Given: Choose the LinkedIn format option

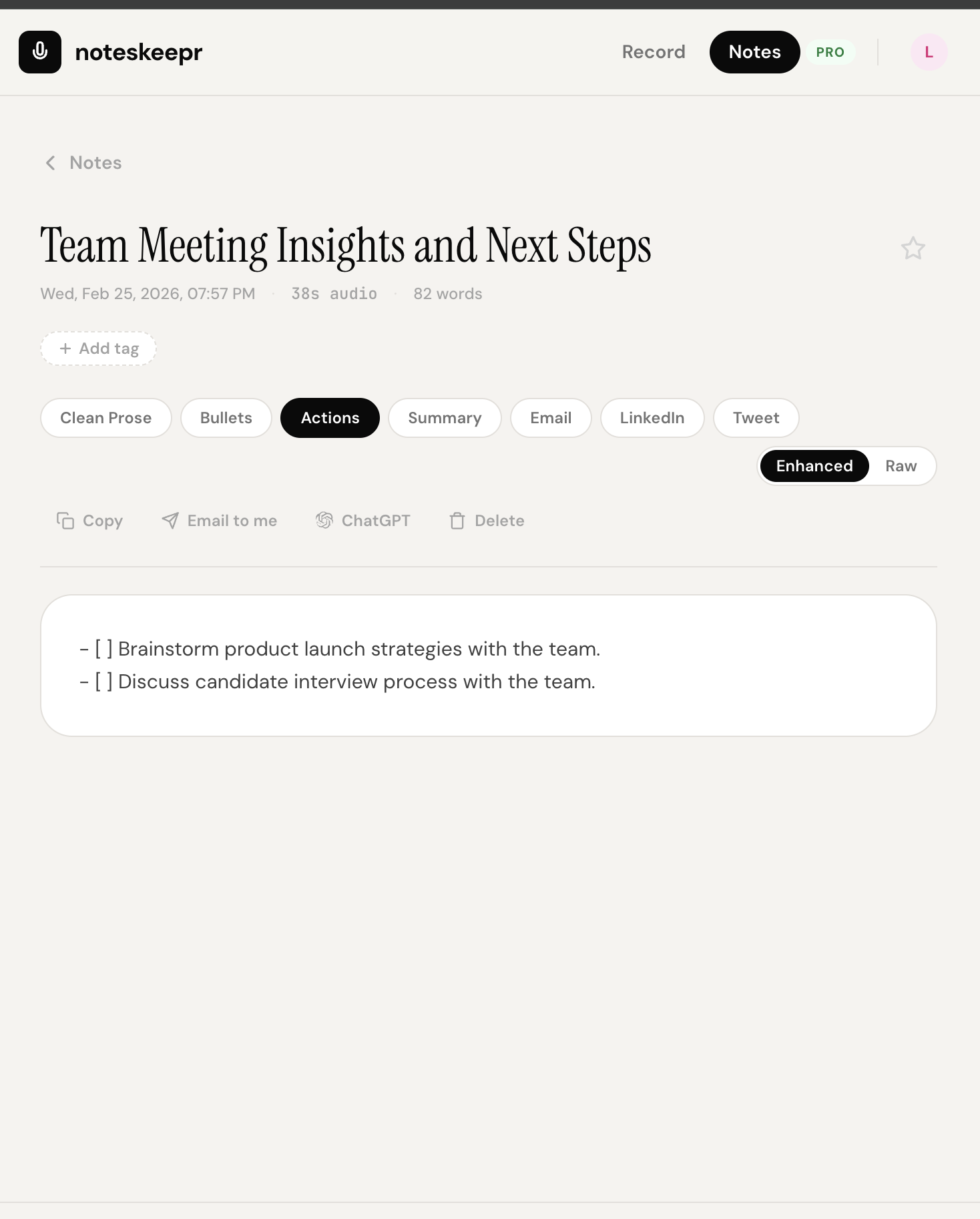Looking at the screenshot, I should pos(652,418).
